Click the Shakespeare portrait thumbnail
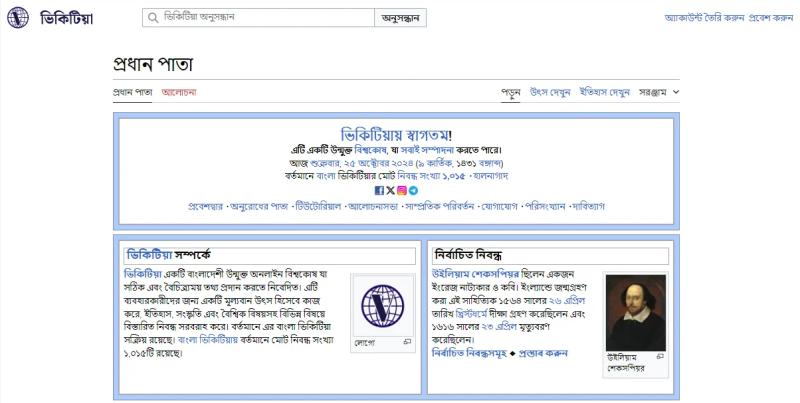The height and width of the screenshot is (403, 800). point(636,313)
